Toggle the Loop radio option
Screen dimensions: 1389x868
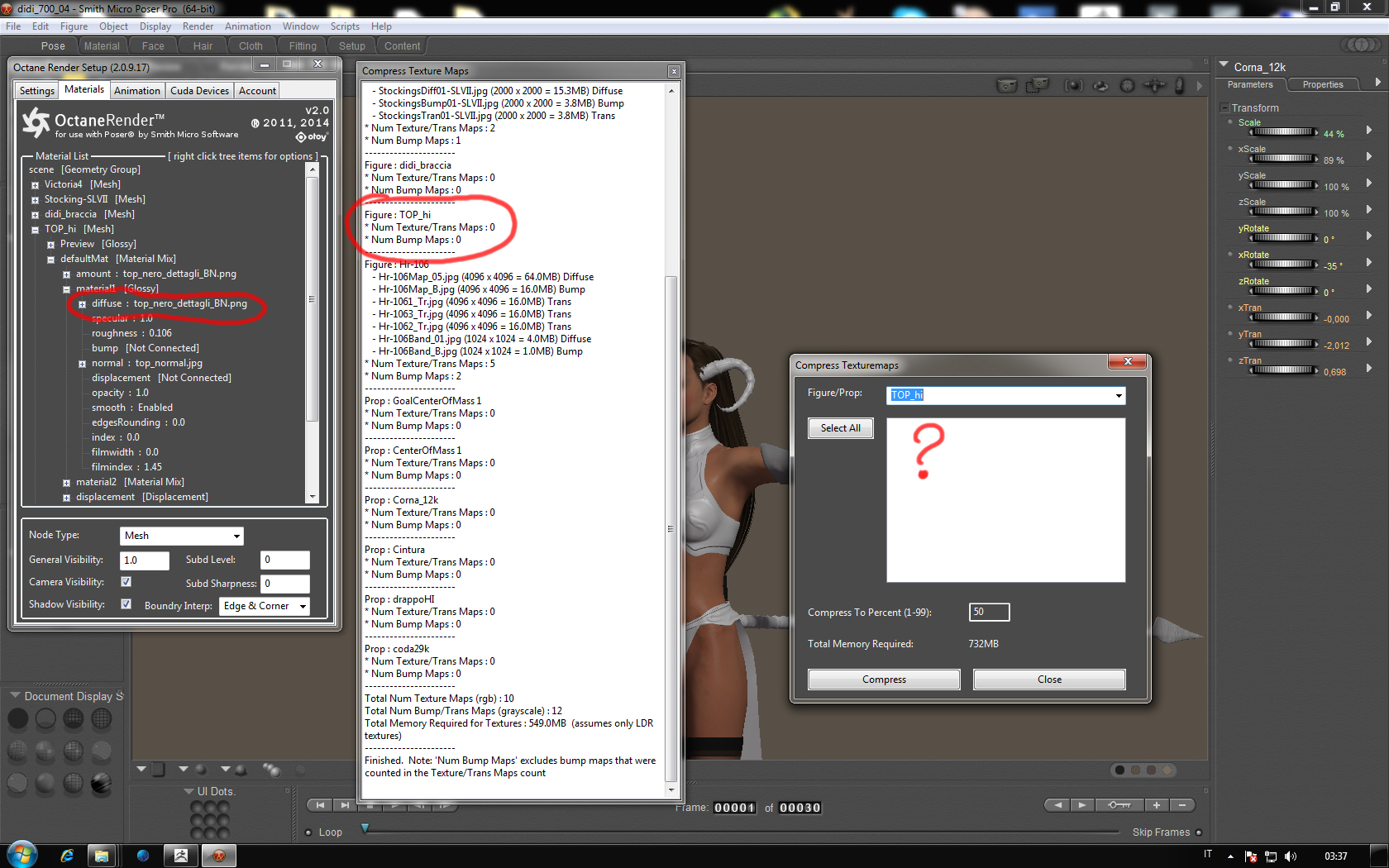click(x=309, y=832)
